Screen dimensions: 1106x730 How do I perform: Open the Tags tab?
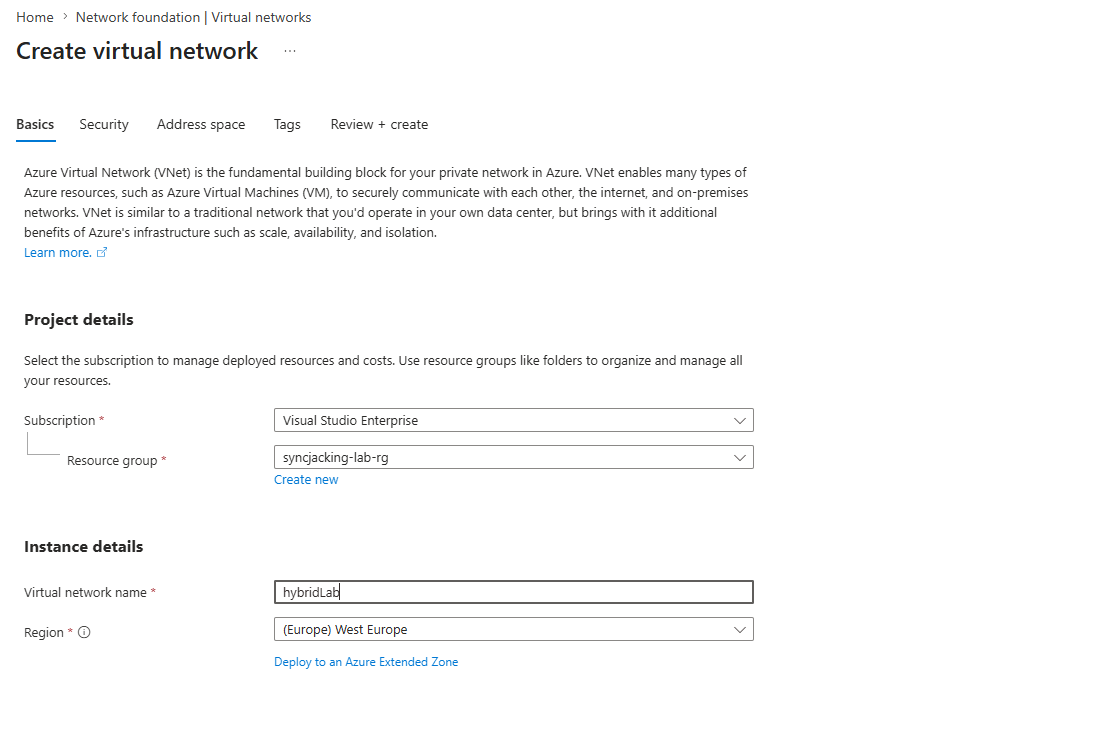pos(287,125)
